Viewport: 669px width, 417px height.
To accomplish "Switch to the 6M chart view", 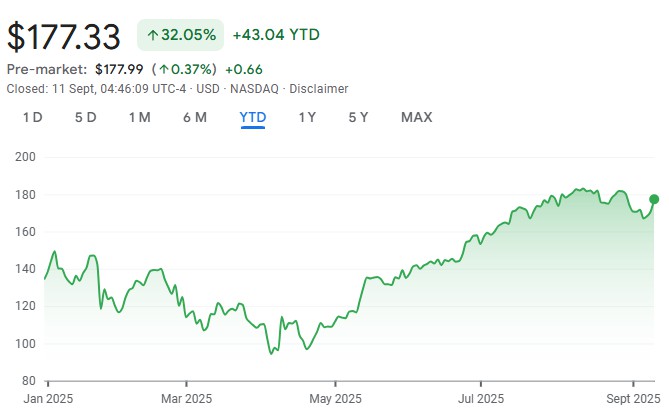I will tap(194, 117).
